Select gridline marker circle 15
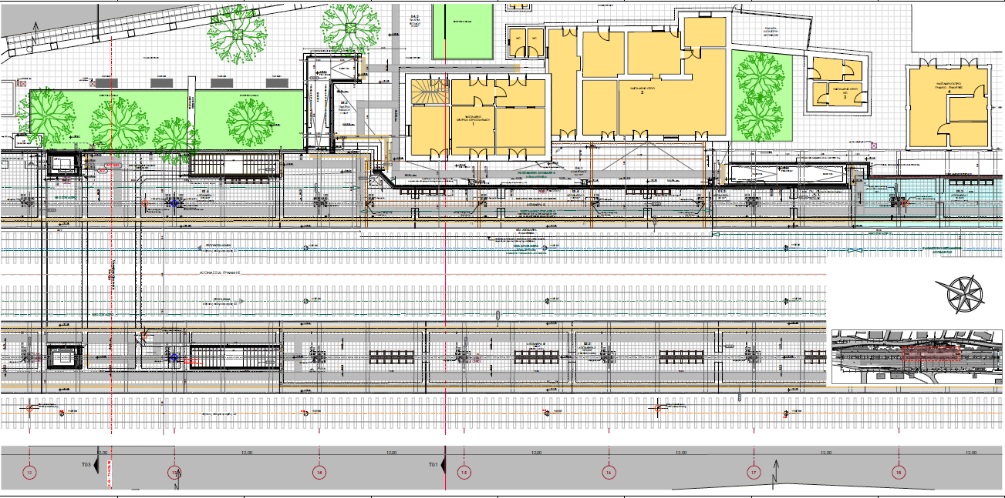 coord(464,472)
